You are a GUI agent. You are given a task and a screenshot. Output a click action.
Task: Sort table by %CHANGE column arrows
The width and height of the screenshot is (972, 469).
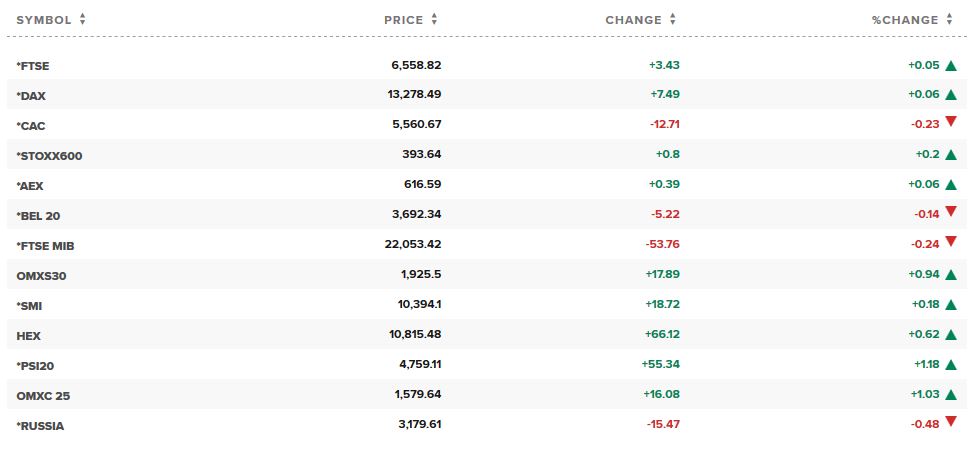949,20
